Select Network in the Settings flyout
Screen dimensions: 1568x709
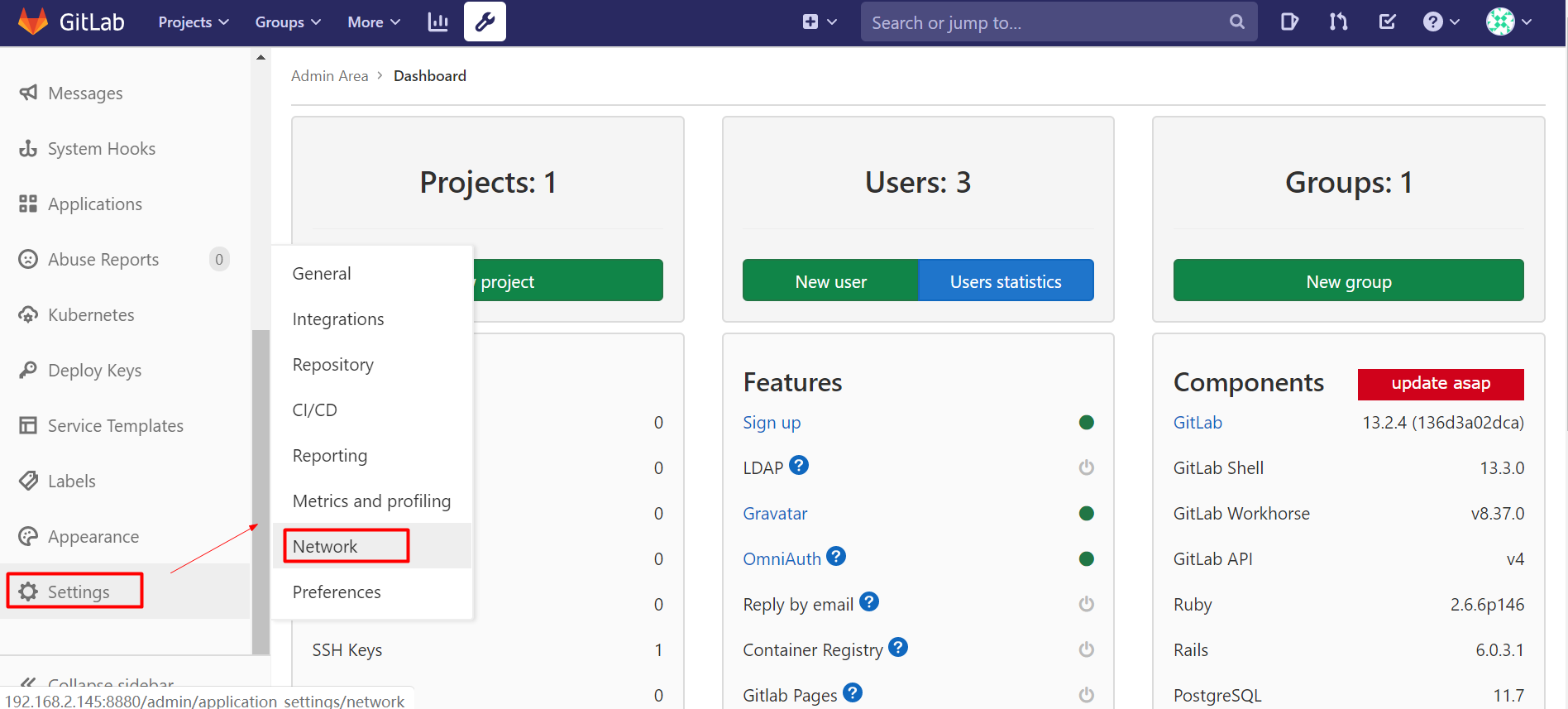pos(372,546)
